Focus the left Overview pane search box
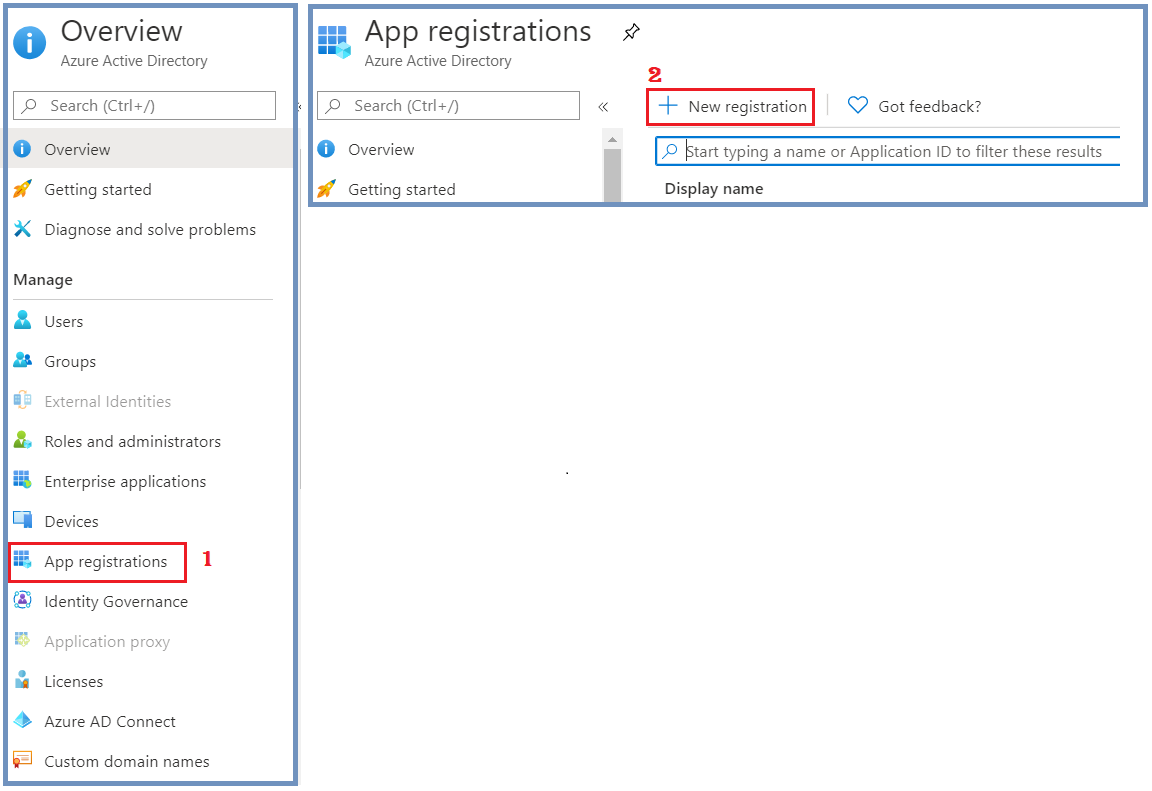1152x791 pixels. [145, 105]
